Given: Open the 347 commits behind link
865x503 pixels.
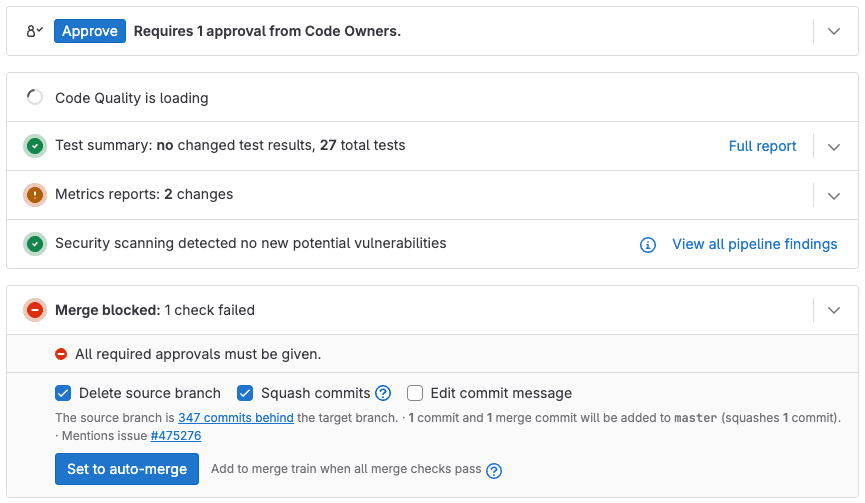Looking at the screenshot, I should point(236,418).
